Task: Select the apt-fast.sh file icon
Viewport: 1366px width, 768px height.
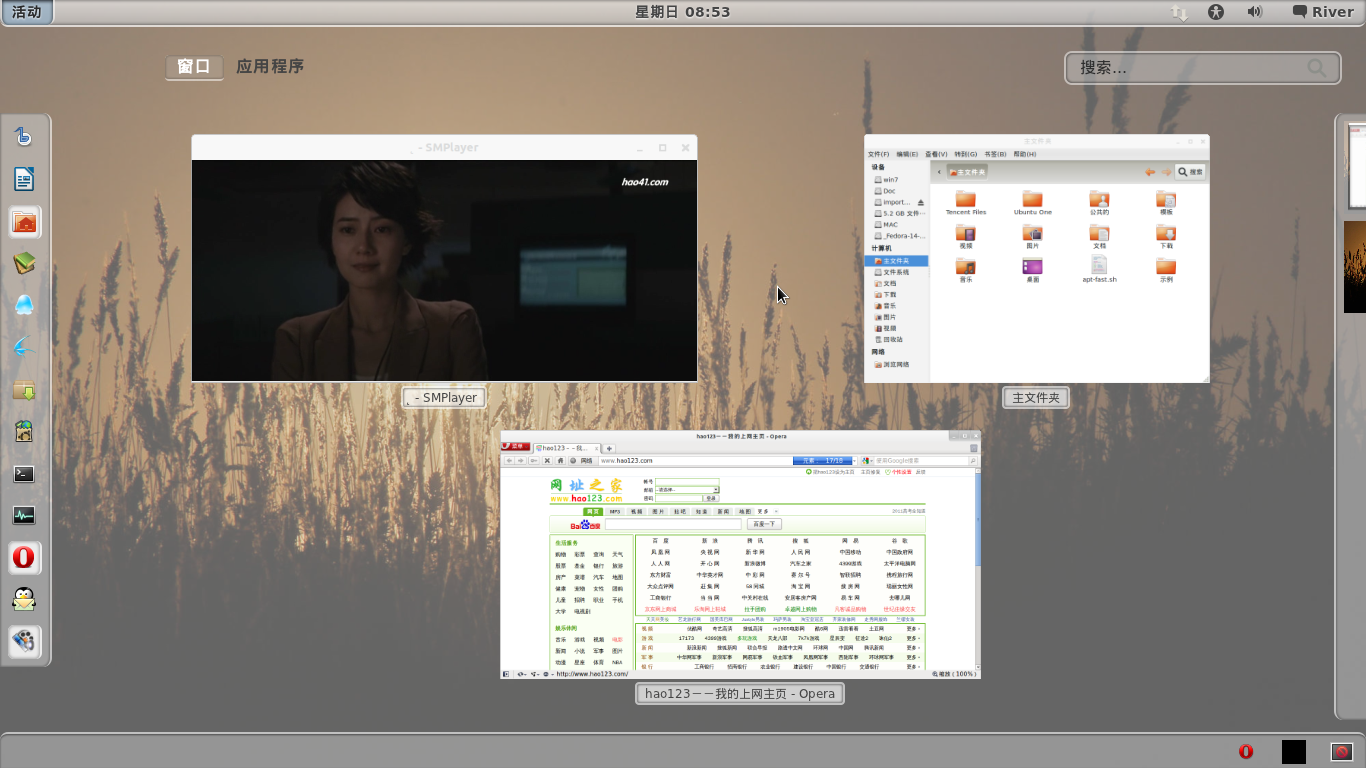Action: 1099,269
